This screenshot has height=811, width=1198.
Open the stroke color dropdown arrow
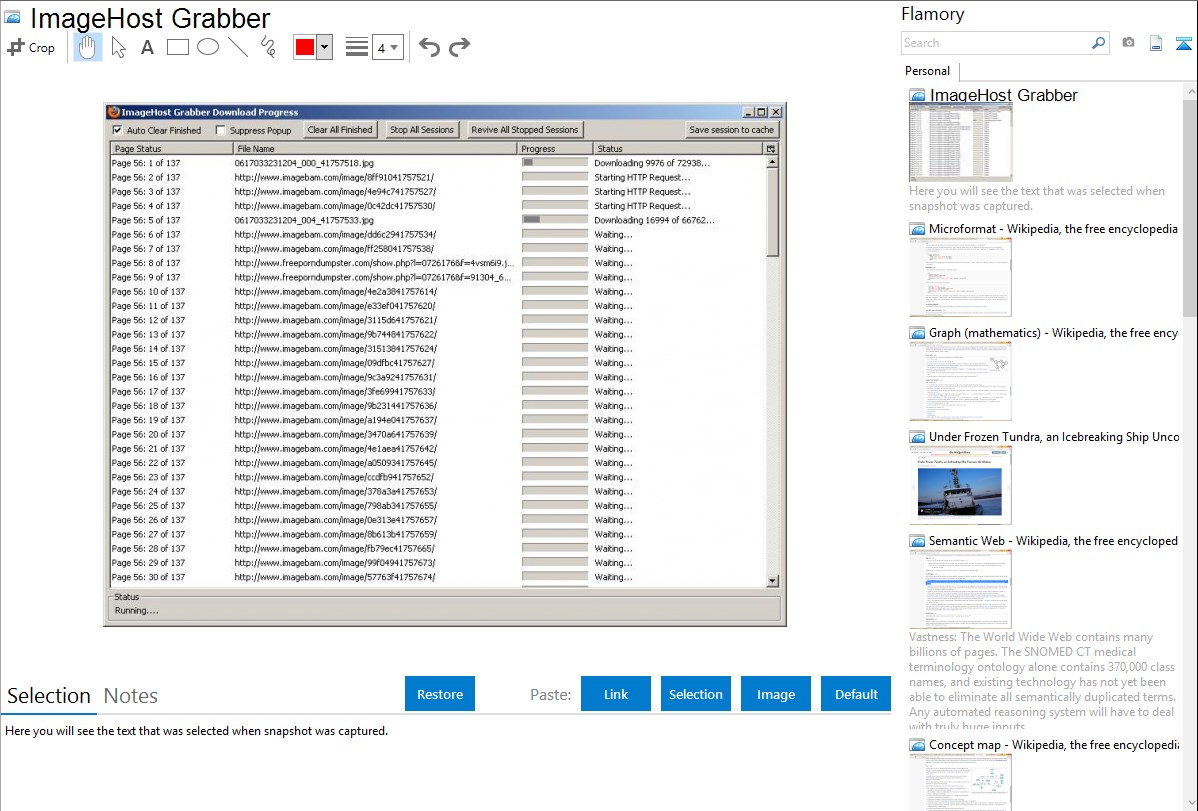324,46
